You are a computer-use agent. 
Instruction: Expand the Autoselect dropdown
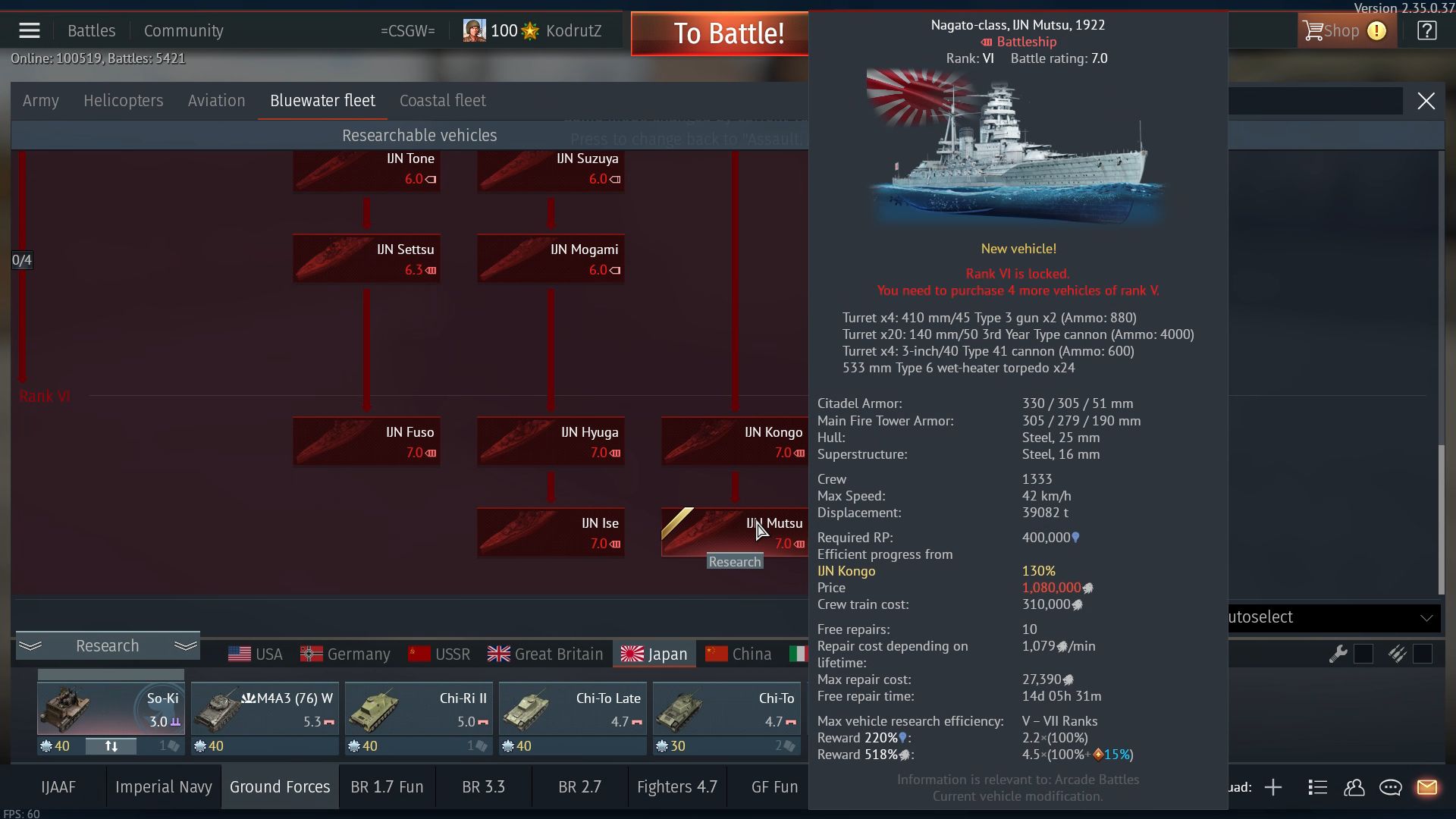1335,617
